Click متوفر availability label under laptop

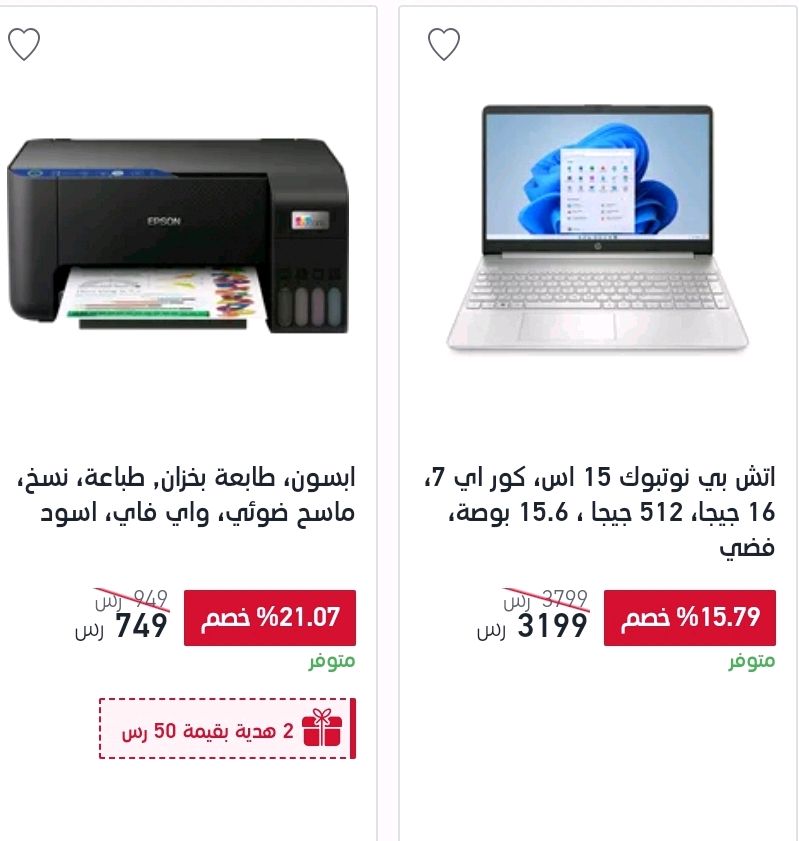coord(751,661)
